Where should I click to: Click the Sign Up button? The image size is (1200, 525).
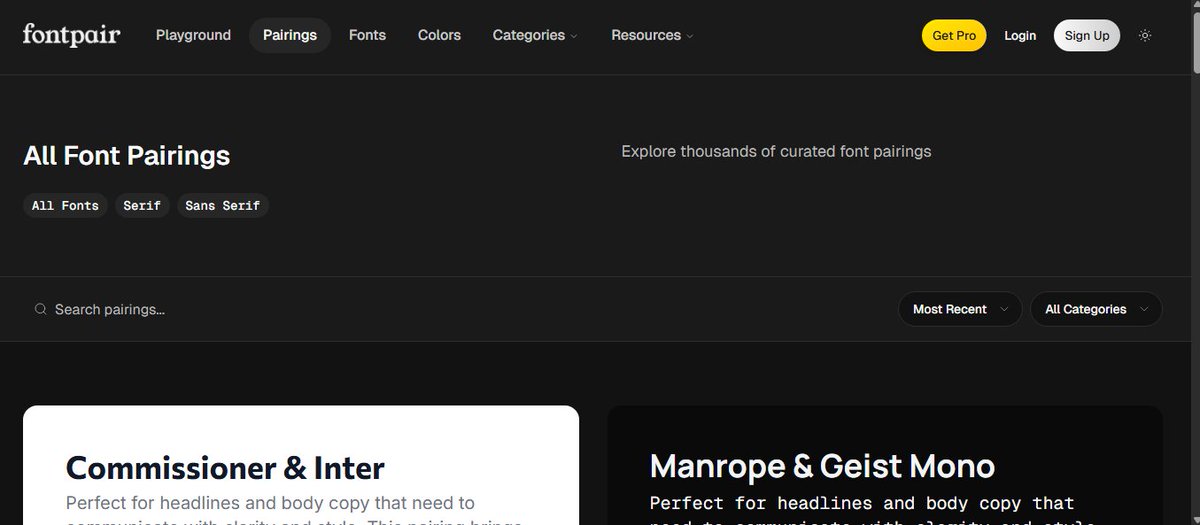1087,35
